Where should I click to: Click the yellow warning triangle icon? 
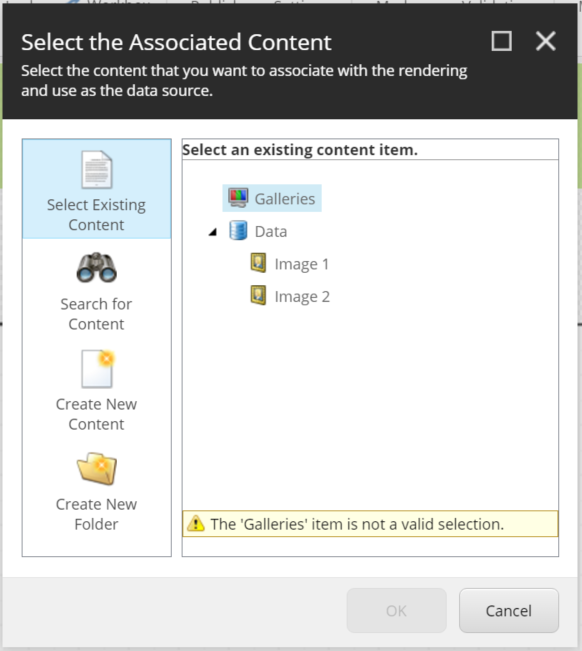tap(196, 524)
